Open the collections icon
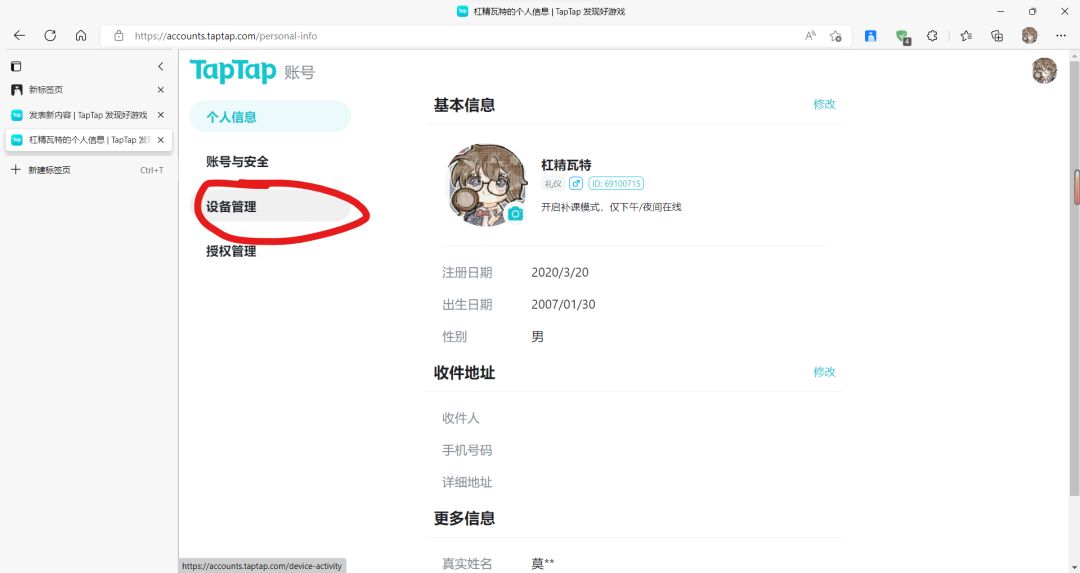The width and height of the screenshot is (1080, 573). [997, 36]
